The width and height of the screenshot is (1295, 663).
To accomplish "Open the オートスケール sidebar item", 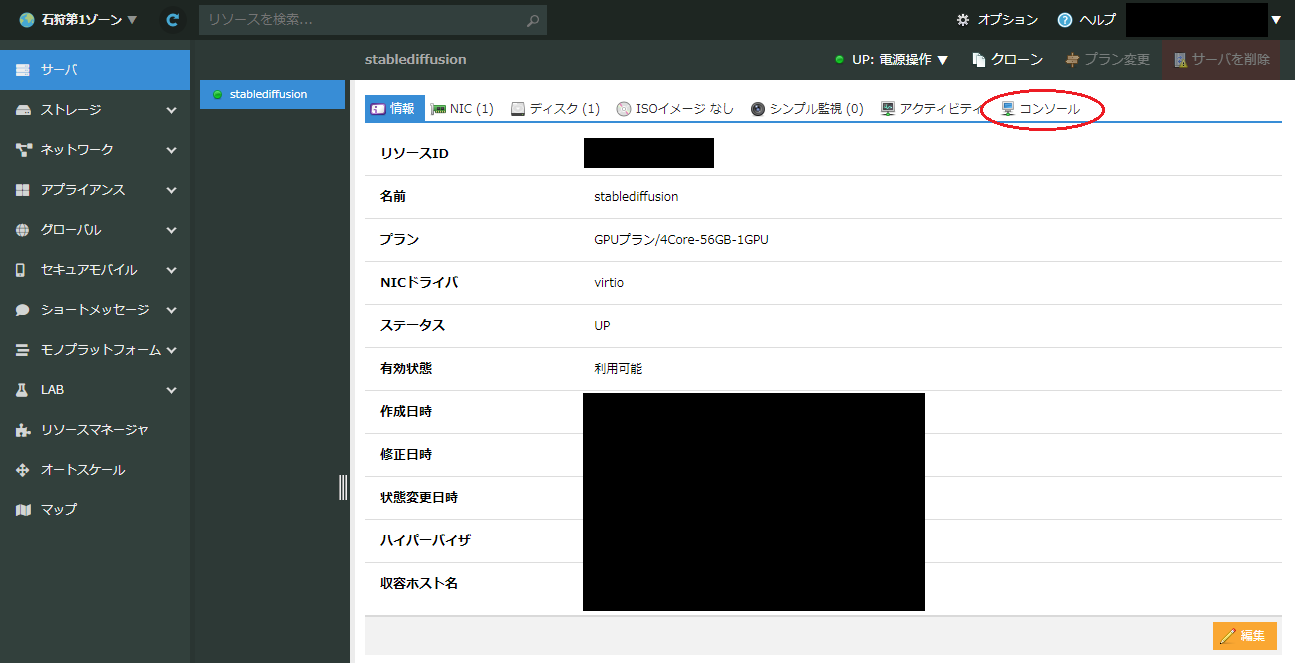I will coord(82,470).
